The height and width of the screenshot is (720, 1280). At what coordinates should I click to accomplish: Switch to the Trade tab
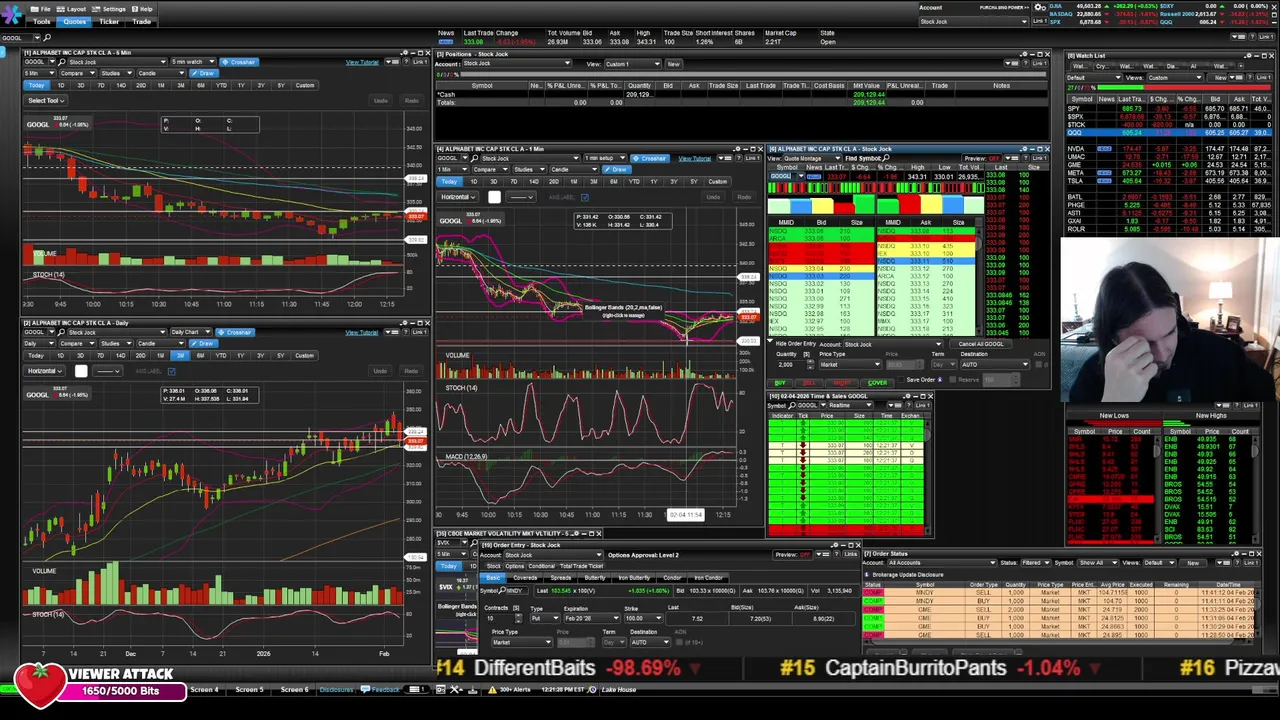pos(141,21)
